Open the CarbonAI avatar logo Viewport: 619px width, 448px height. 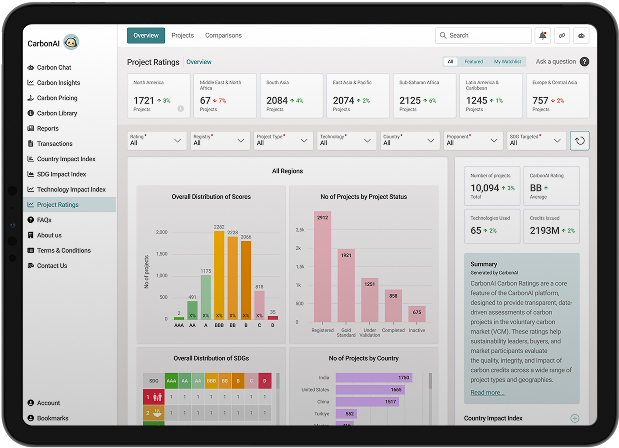click(71, 42)
